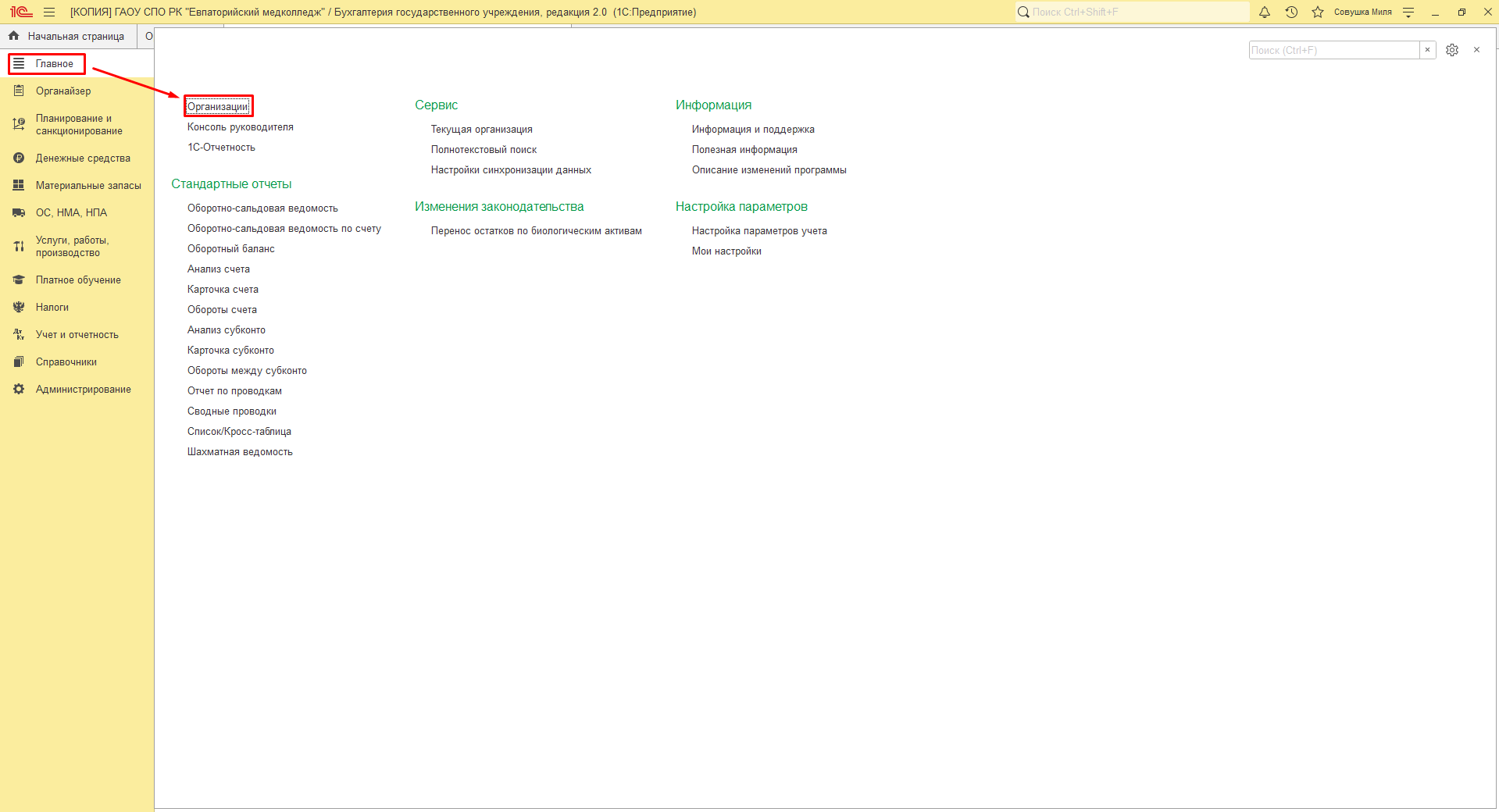Clear the menu search field
This screenshot has width=1499, height=812.
1427,50
